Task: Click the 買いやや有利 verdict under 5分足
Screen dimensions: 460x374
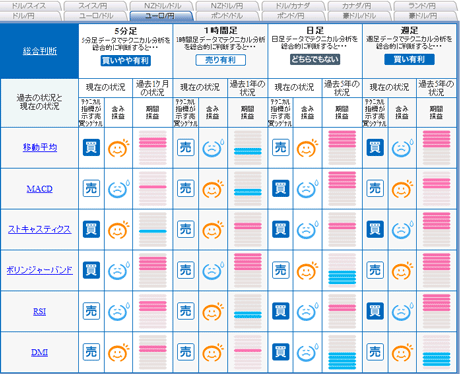Action: [x=126, y=61]
